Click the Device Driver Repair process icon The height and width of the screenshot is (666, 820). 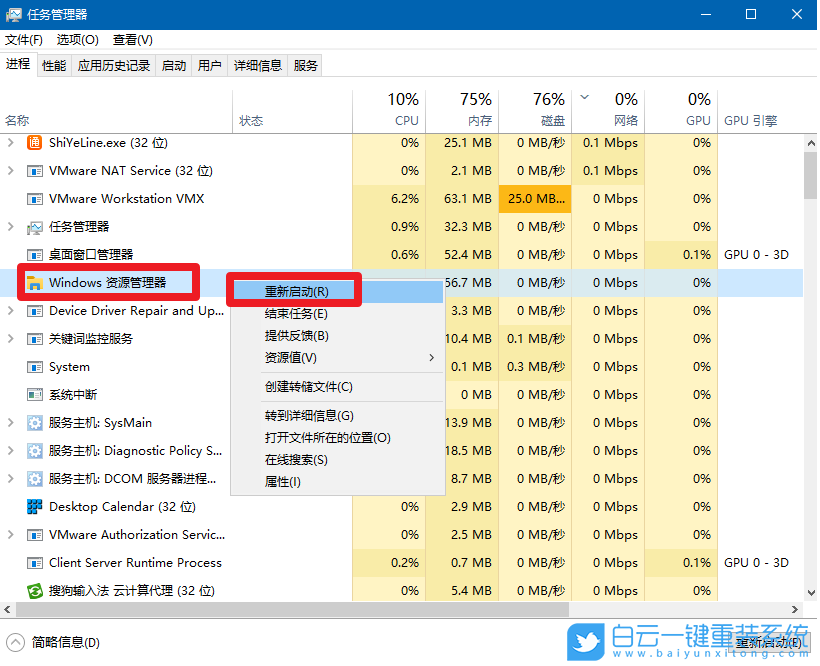(33, 311)
